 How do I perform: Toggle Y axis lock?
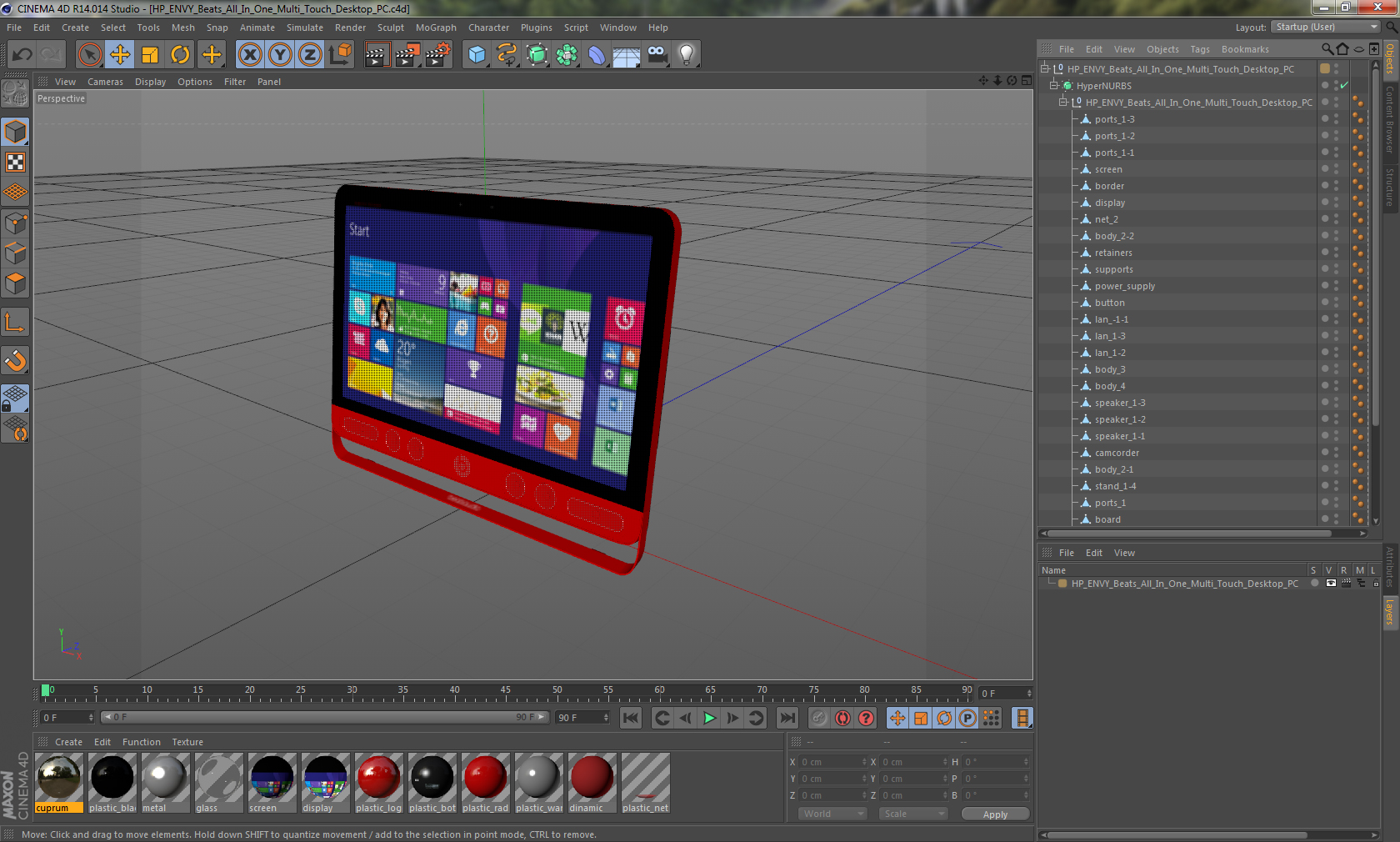[280, 55]
